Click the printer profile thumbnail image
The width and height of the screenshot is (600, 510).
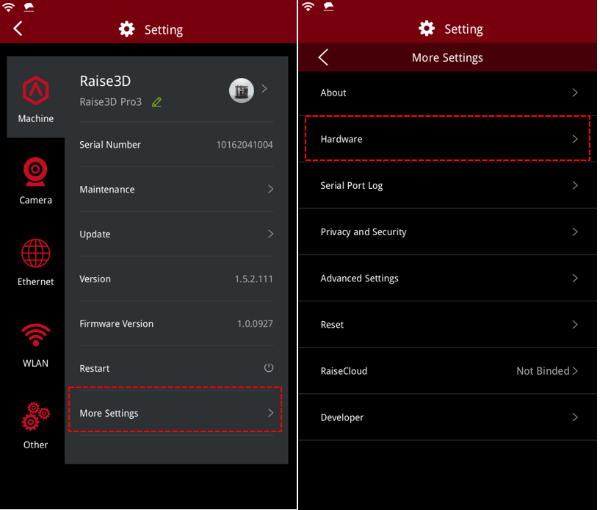241,91
